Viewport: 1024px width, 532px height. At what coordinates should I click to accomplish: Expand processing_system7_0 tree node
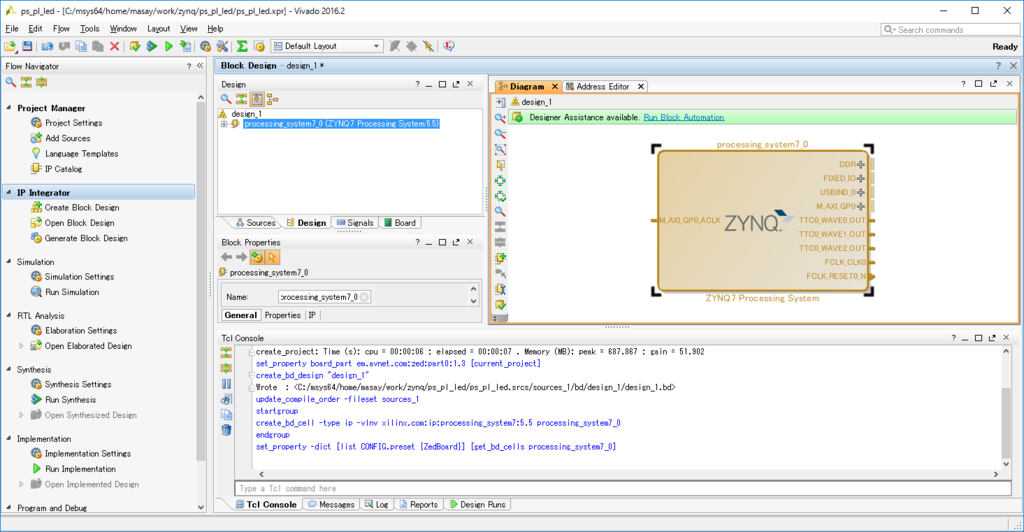(224, 124)
